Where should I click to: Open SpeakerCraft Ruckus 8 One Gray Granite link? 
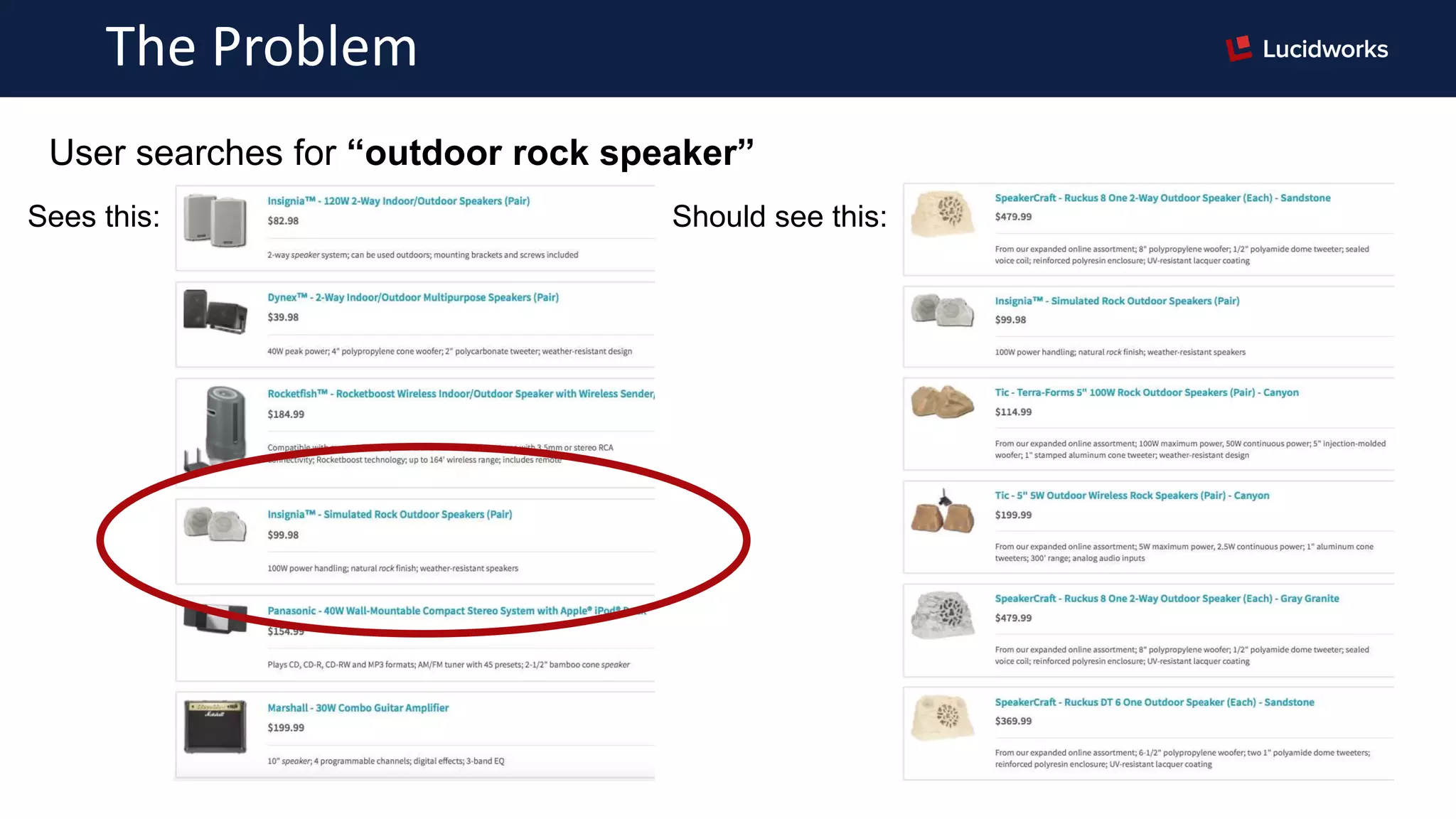pos(1167,599)
